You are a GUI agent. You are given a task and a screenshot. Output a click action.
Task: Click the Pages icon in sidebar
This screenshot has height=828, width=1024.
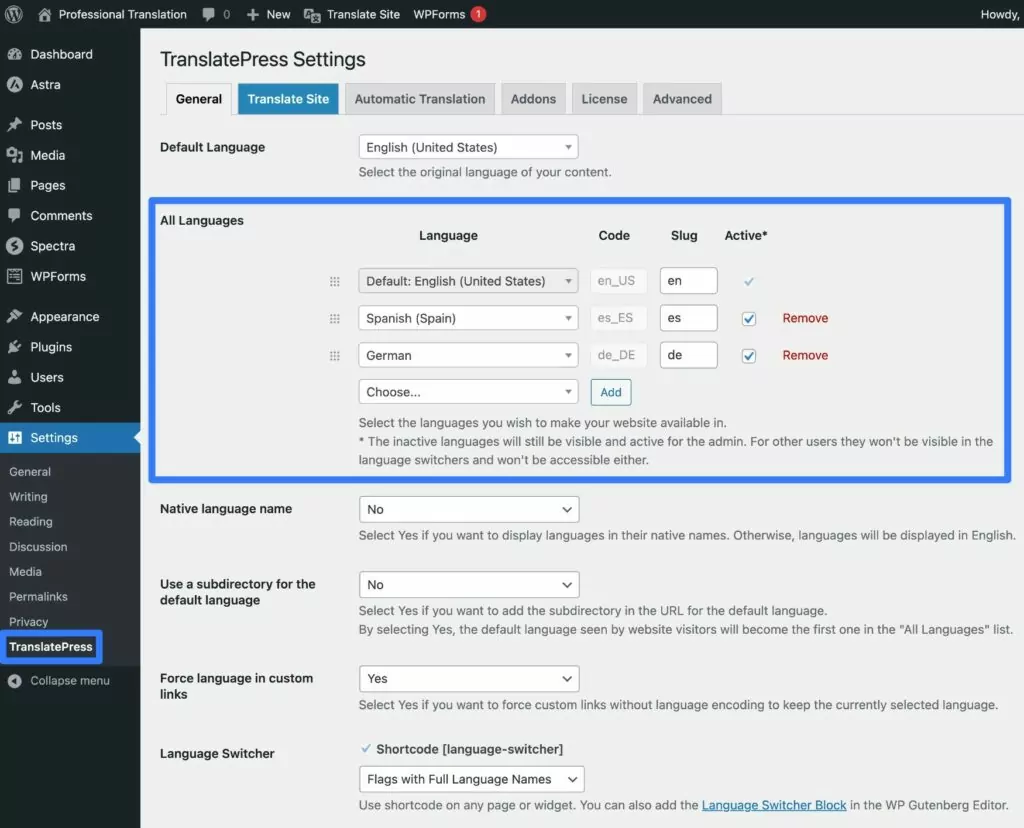[14, 185]
